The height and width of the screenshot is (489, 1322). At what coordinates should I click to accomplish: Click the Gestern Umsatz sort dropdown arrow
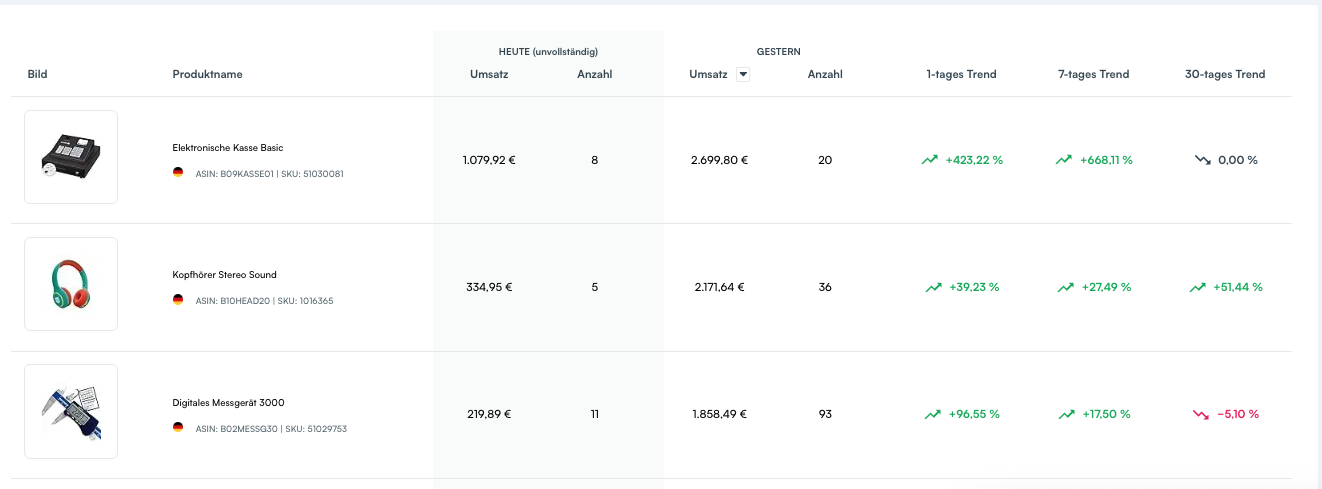point(742,74)
